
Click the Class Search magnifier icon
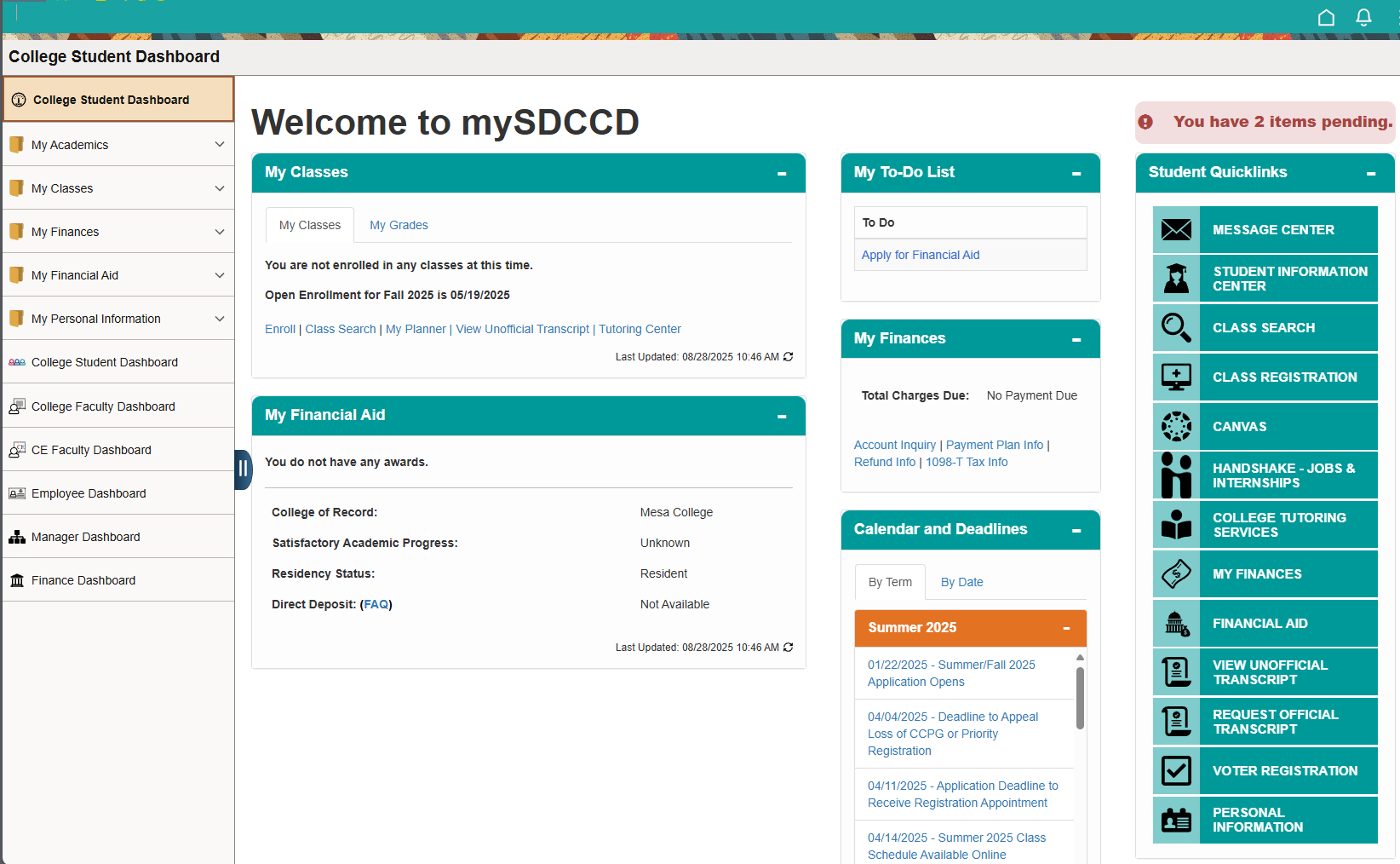coord(1176,328)
